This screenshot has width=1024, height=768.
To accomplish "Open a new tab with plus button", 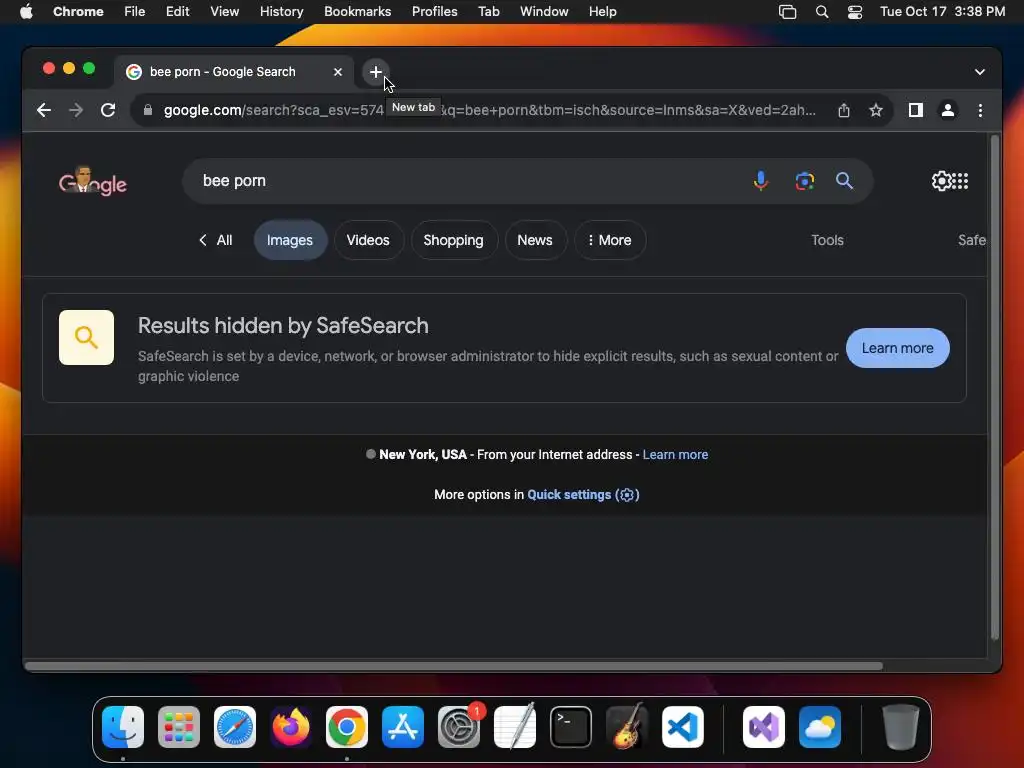I will click(x=376, y=72).
